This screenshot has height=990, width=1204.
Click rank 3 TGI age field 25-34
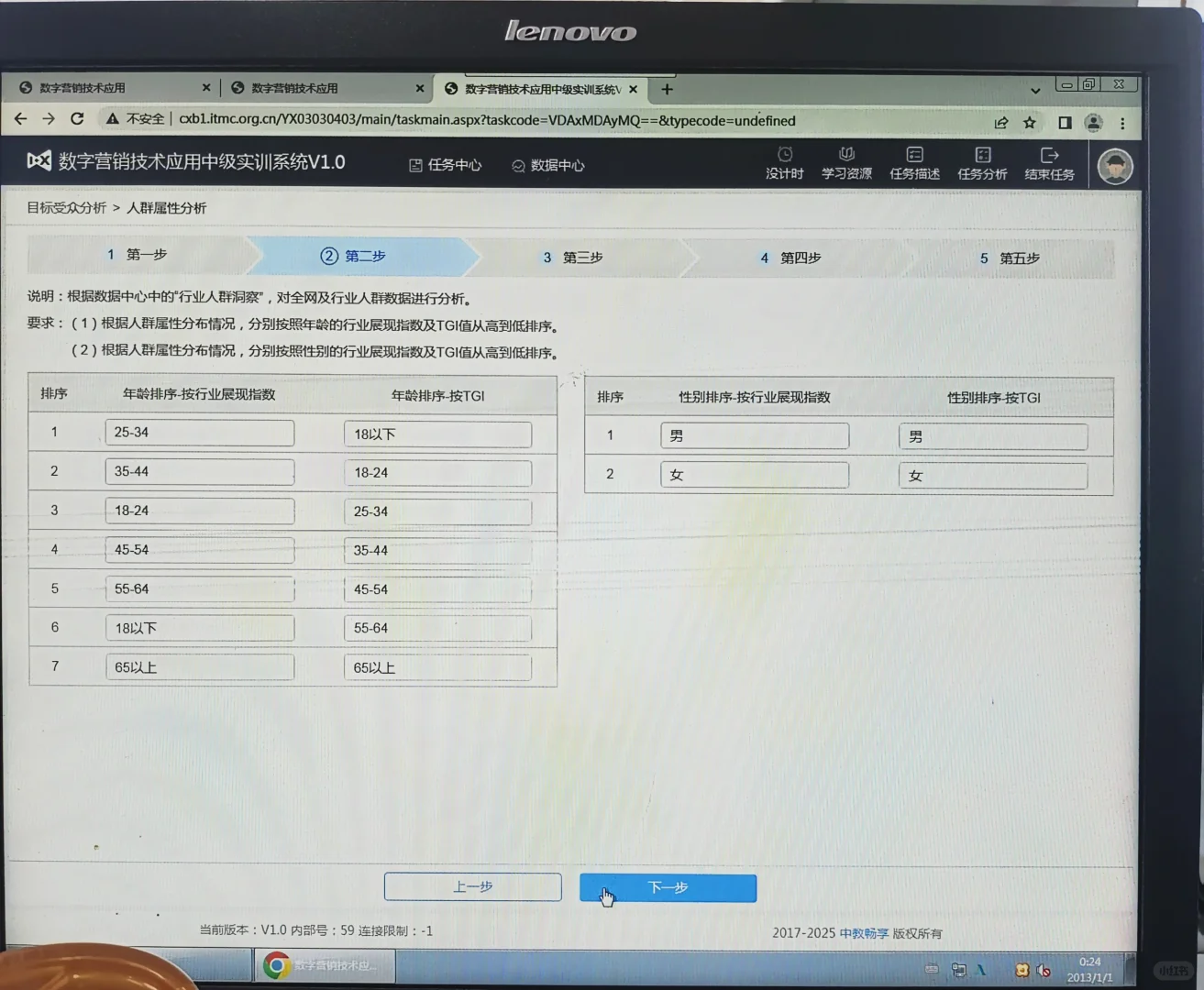pyautogui.click(x=437, y=511)
